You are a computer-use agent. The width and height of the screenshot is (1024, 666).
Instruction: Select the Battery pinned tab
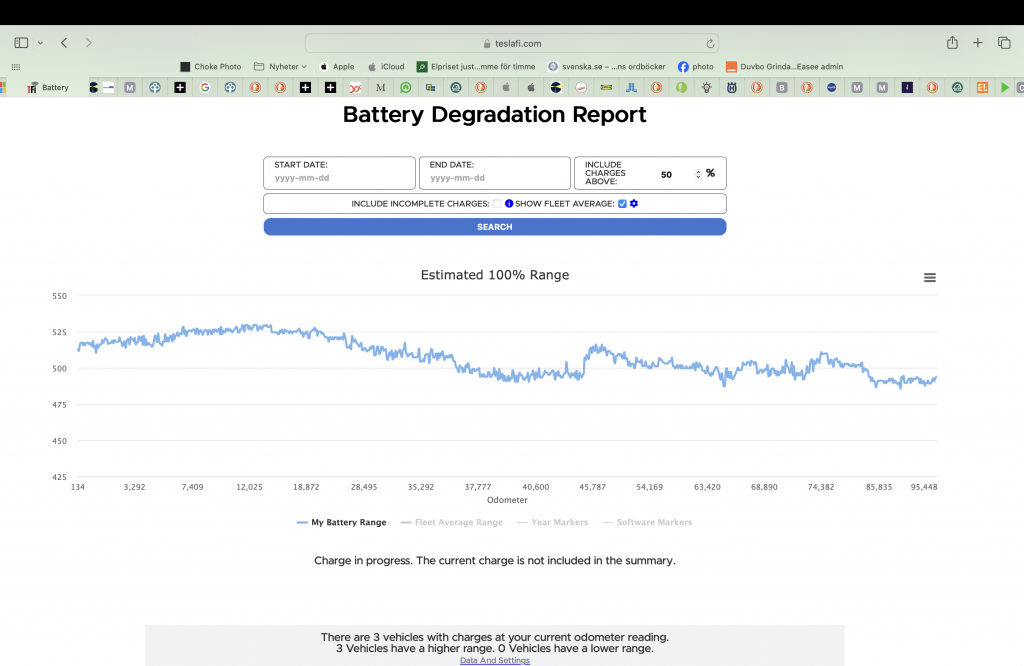(48, 87)
